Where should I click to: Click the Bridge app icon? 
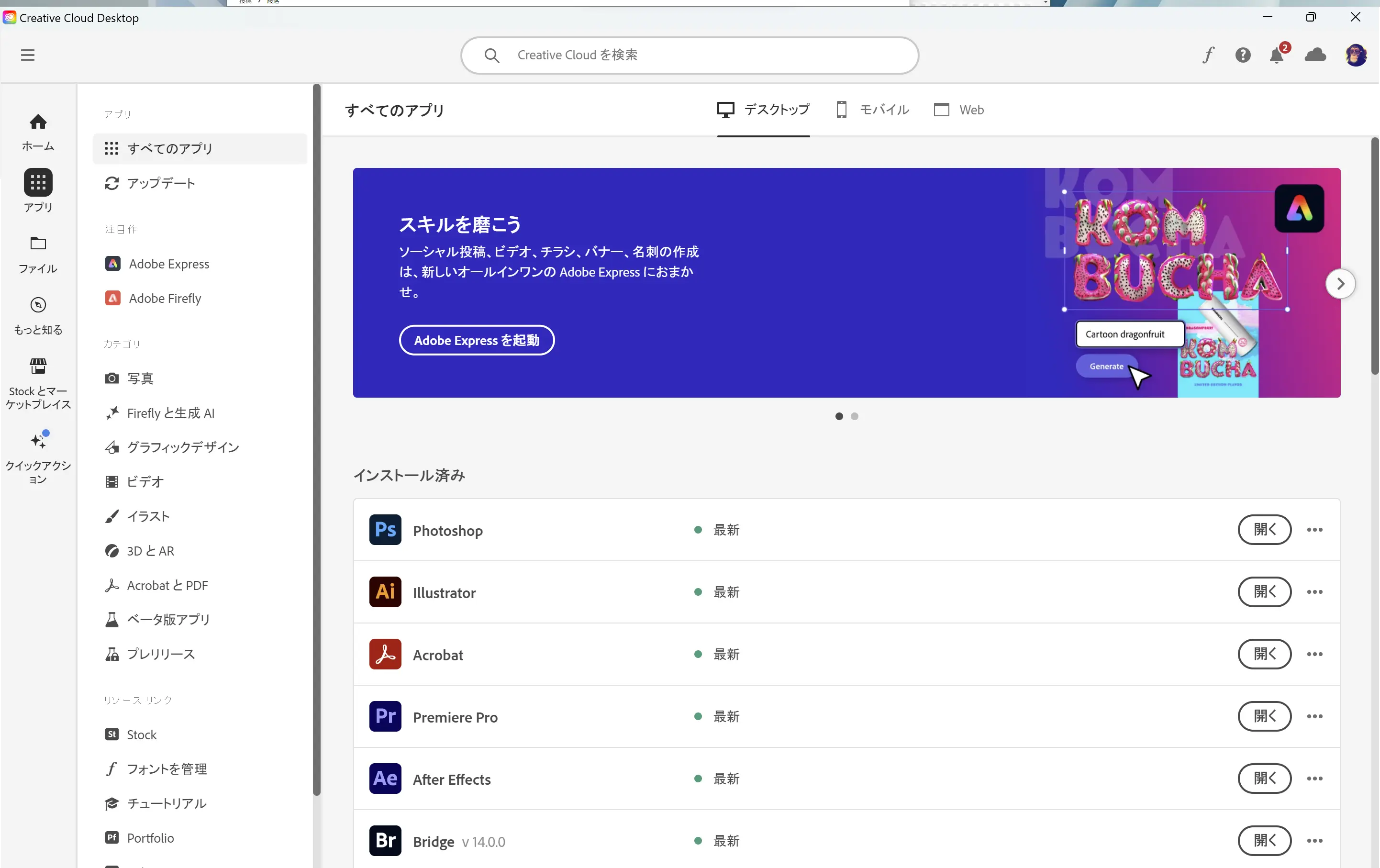coord(385,841)
